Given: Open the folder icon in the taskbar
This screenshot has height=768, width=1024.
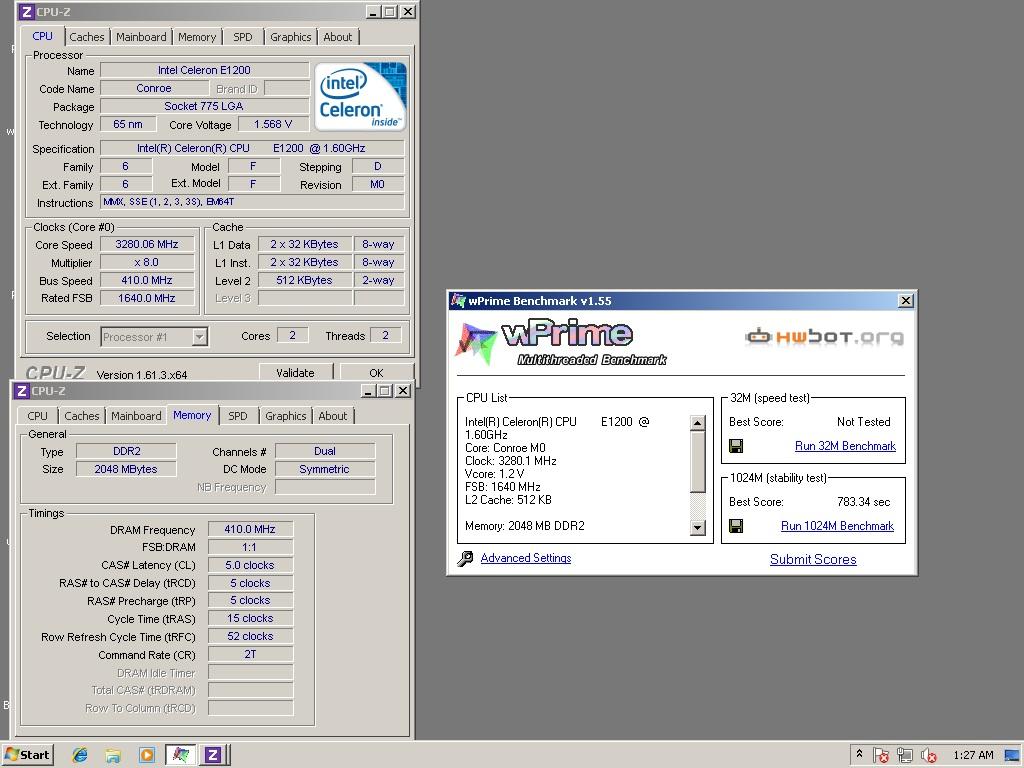Looking at the screenshot, I should [x=113, y=756].
